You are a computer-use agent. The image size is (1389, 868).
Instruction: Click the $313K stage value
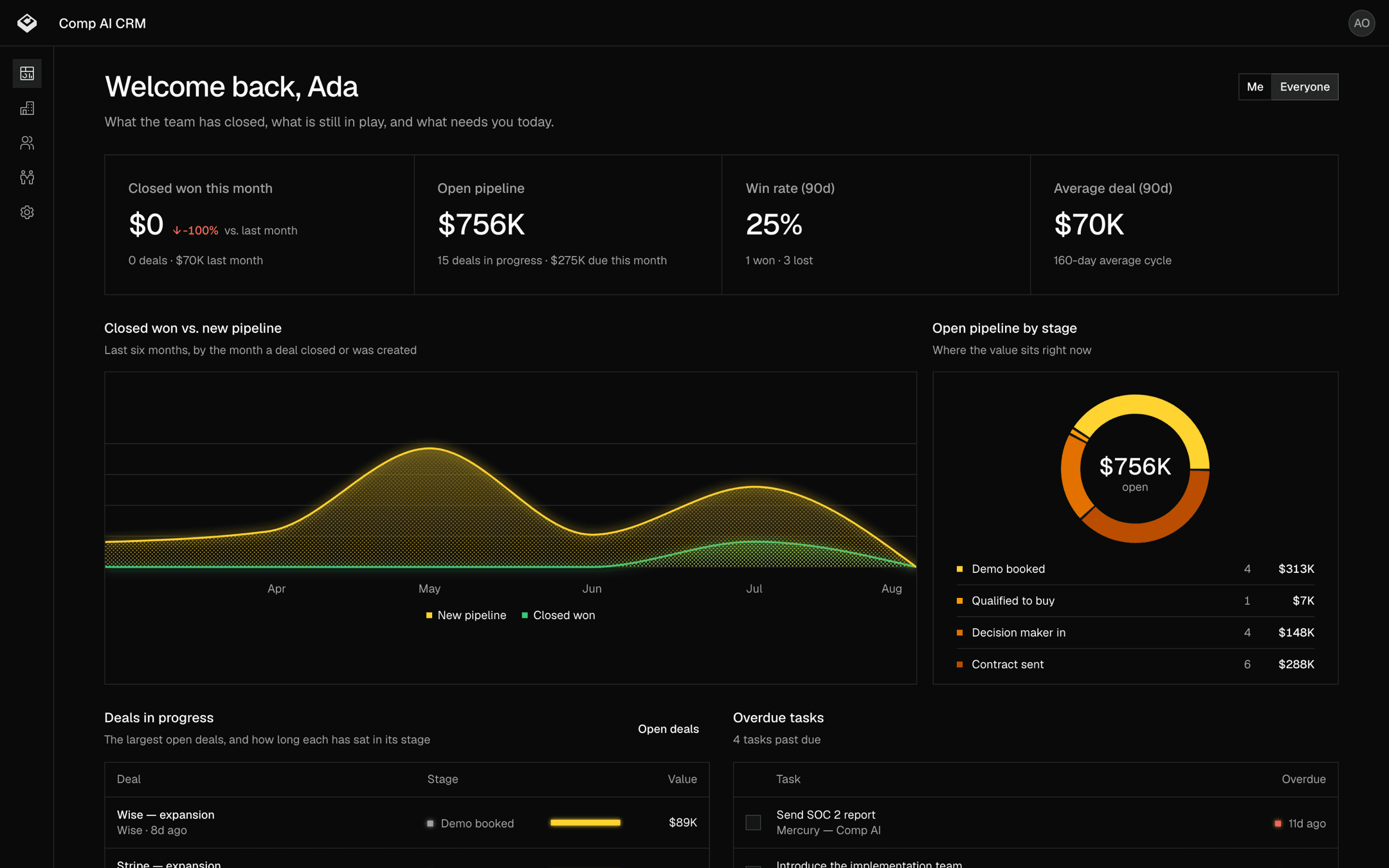click(x=1296, y=569)
